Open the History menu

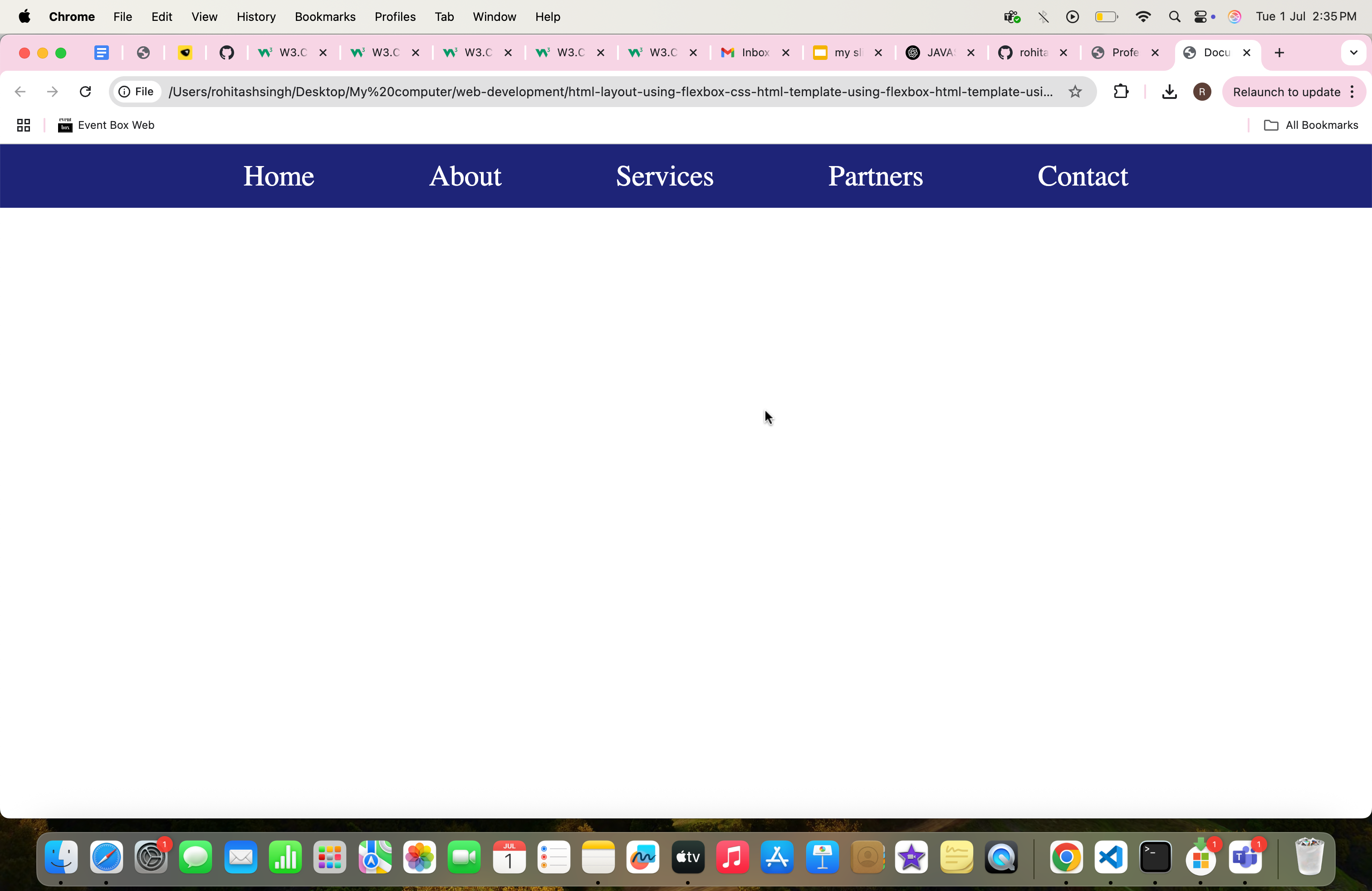coord(256,17)
